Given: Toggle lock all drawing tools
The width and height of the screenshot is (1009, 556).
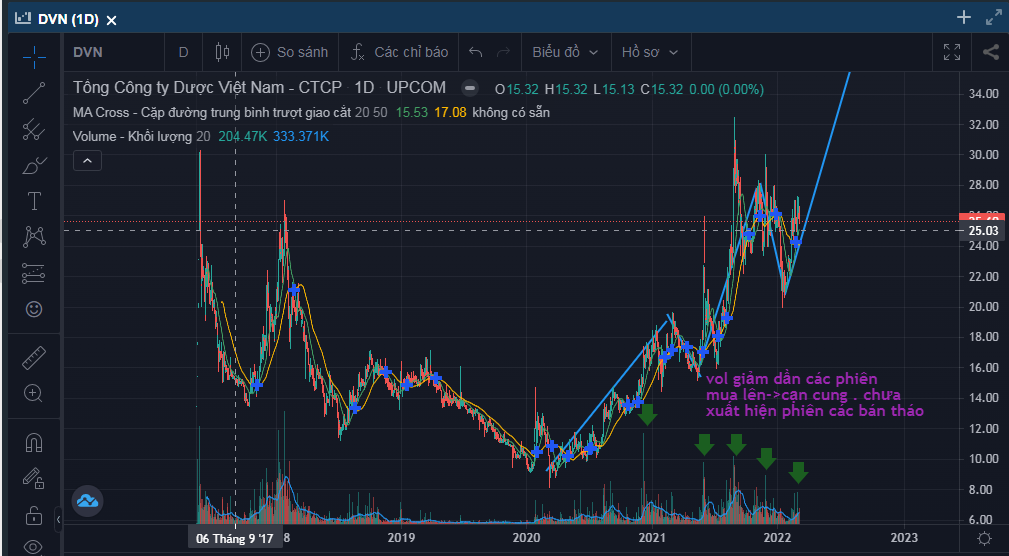Looking at the screenshot, I should [34, 515].
